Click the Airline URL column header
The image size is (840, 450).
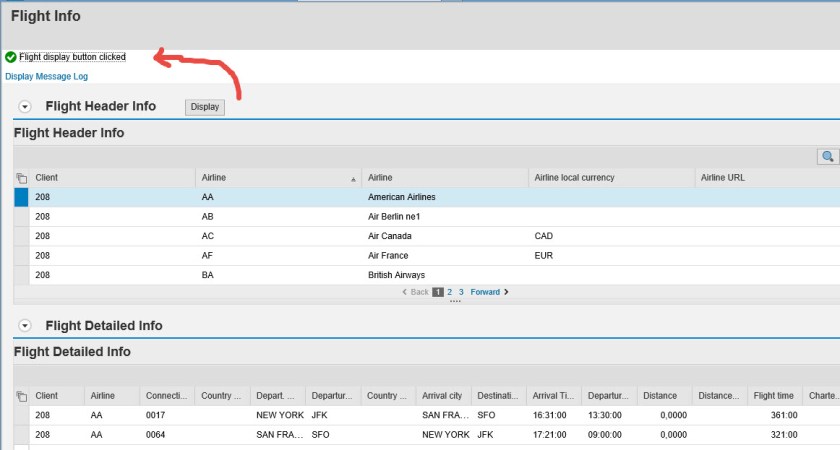[x=723, y=178]
